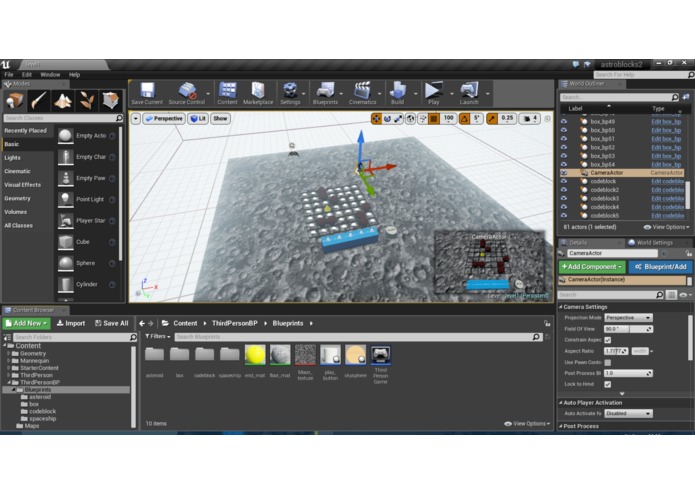Select the translate gizmo tool in viewport
695x494 pixels.
coord(376,119)
